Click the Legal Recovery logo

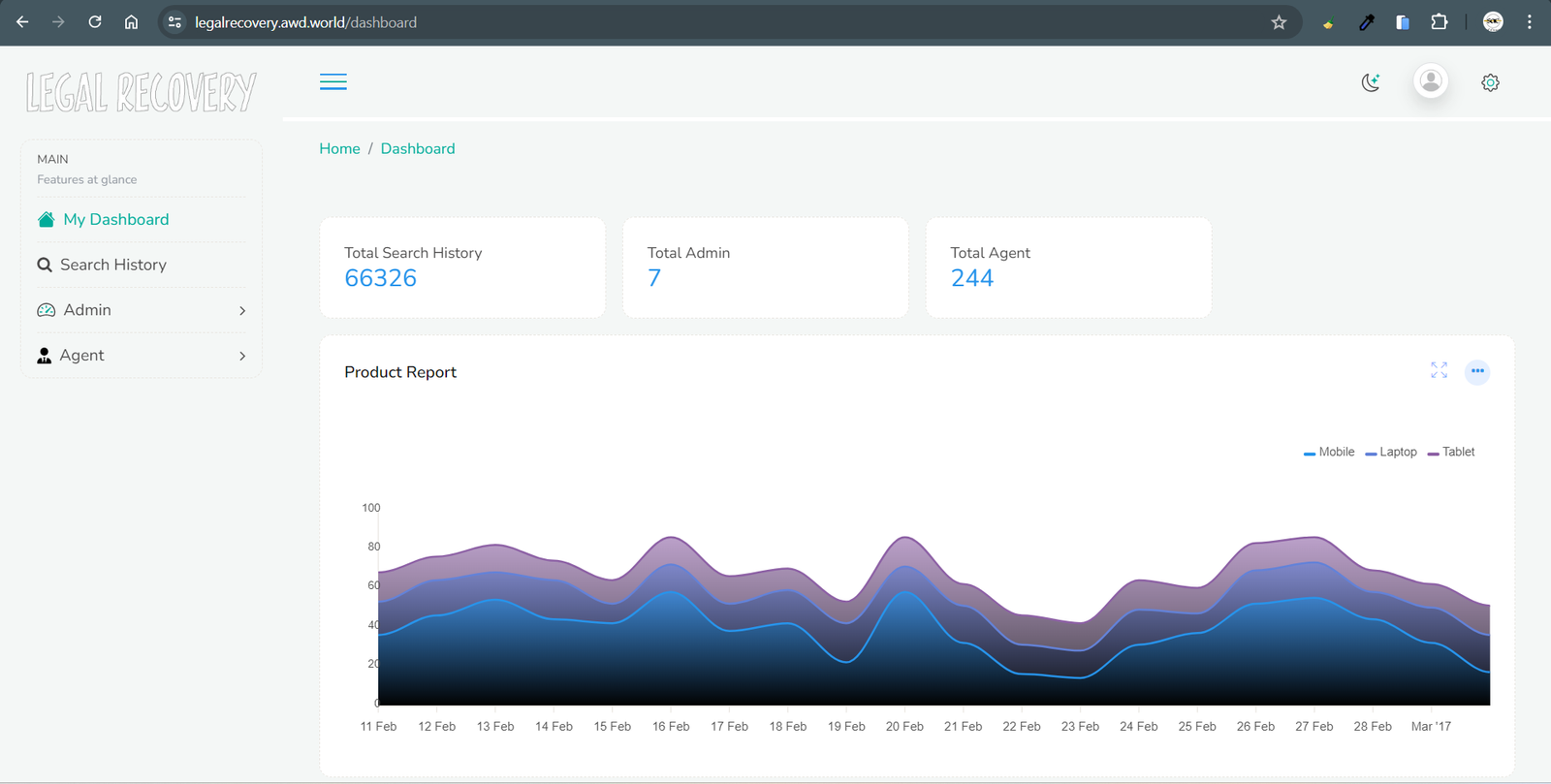pos(142,92)
